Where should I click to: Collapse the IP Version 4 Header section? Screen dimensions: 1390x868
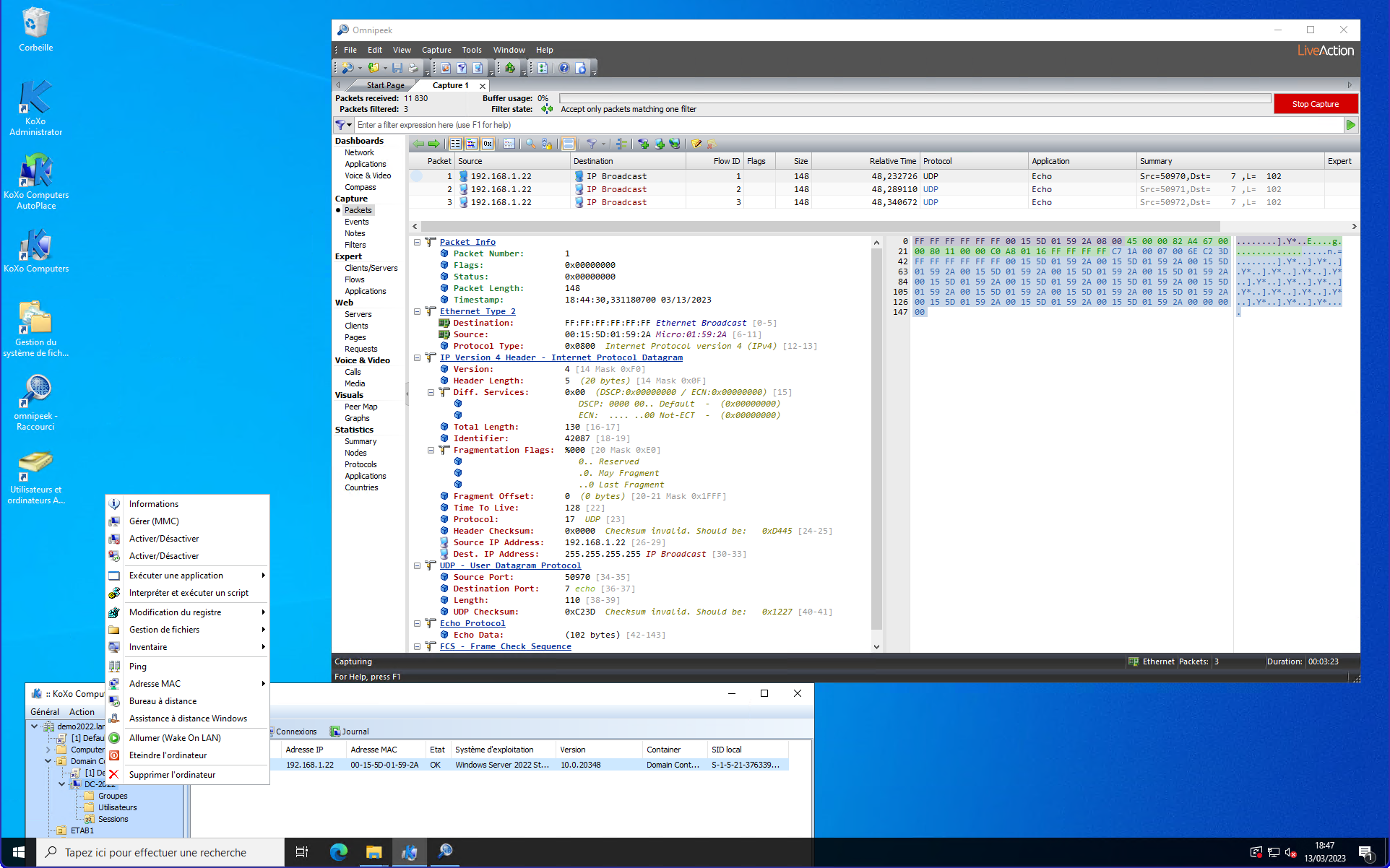pyautogui.click(x=418, y=357)
